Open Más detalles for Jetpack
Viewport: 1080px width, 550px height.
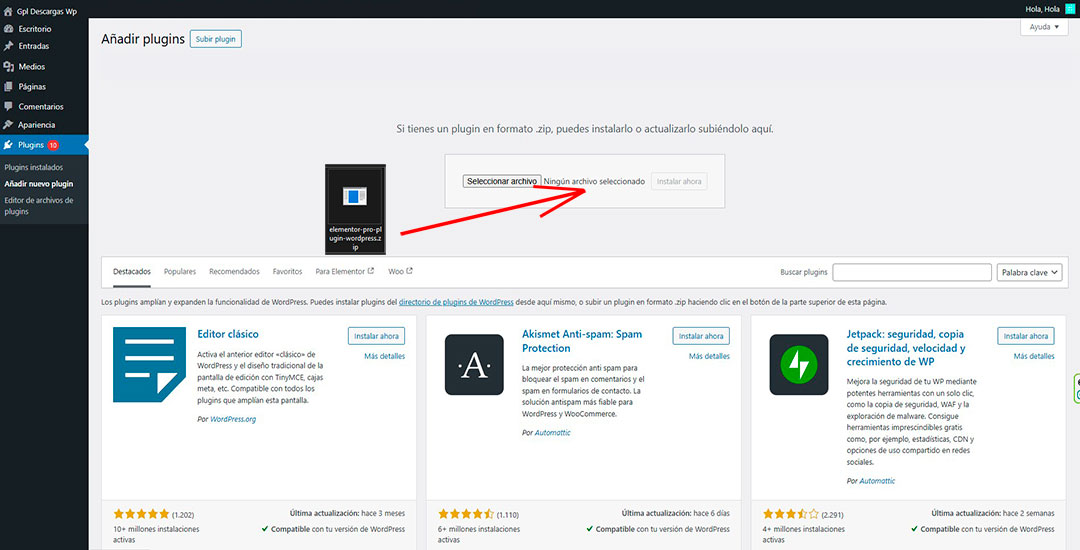(x=1034, y=356)
